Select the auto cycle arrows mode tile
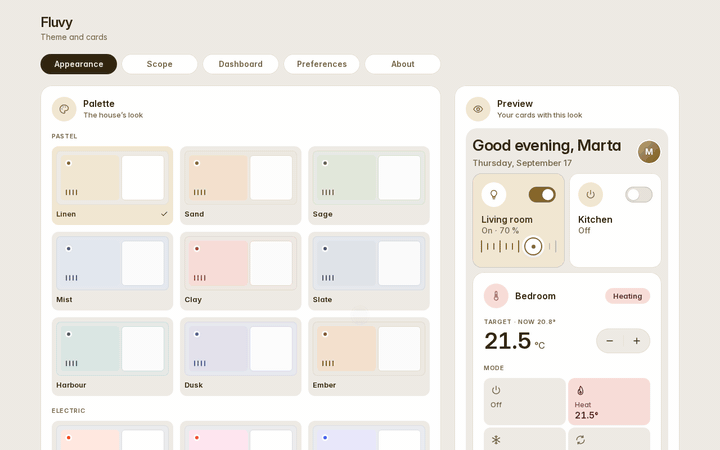 pyautogui.click(x=609, y=439)
